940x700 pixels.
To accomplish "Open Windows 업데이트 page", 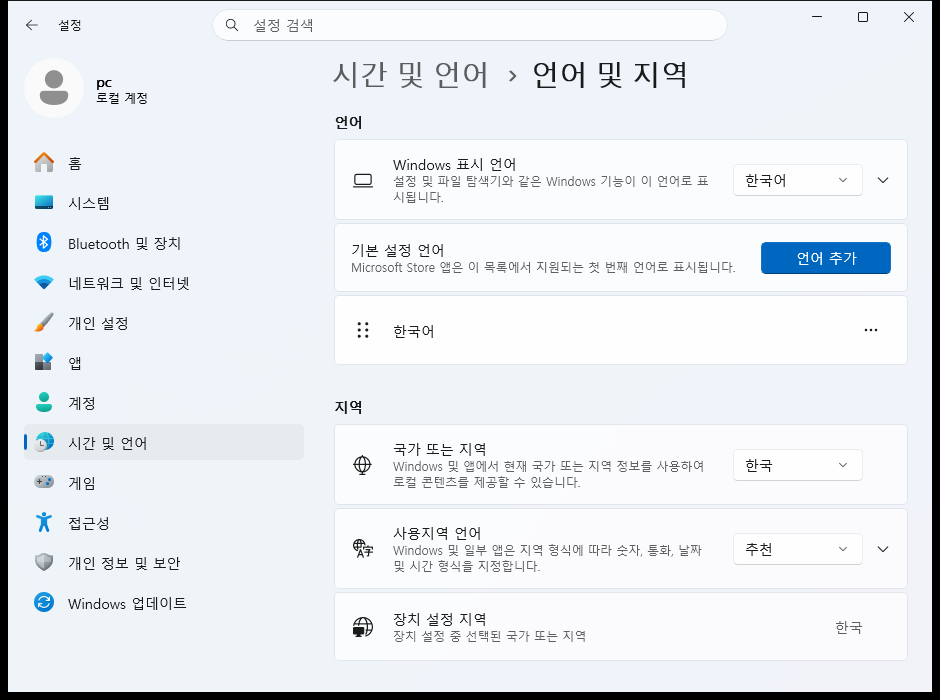I will [164, 603].
